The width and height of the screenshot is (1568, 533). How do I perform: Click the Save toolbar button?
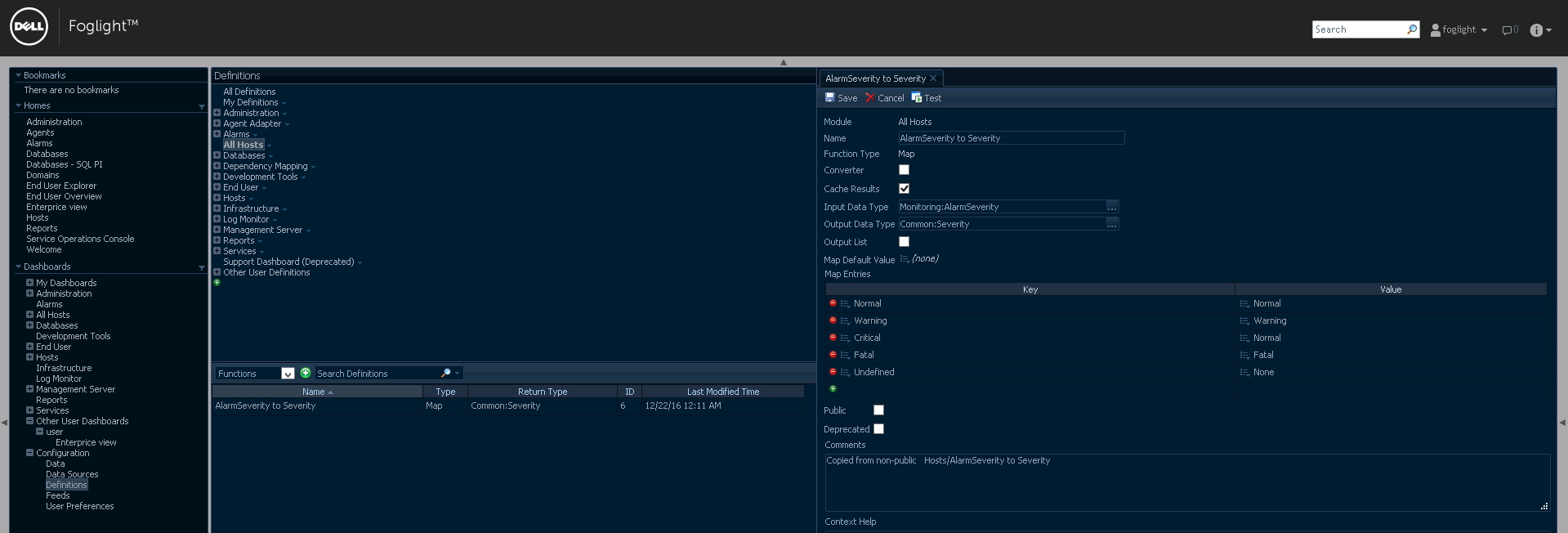click(841, 98)
